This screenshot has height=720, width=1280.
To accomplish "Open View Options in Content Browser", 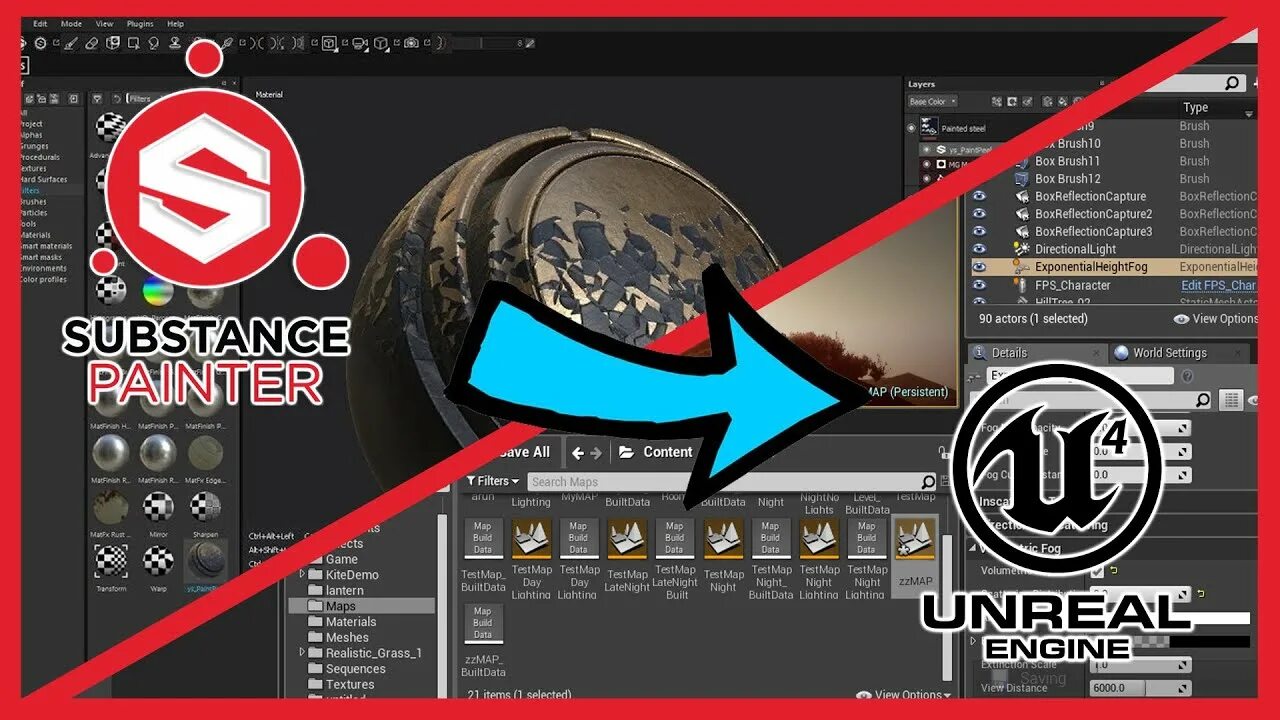I will click(904, 695).
